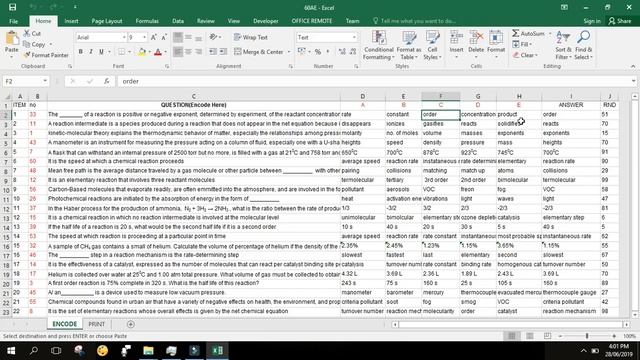This screenshot has height=360, width=640.
Task: Toggle Bold formatting
Action: 80,52
